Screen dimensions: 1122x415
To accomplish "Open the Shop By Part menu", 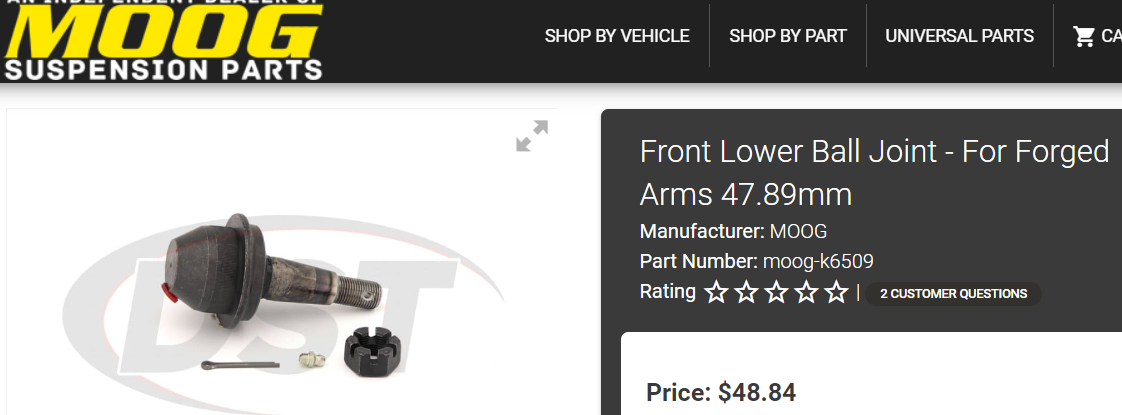I will pyautogui.click(x=788, y=36).
